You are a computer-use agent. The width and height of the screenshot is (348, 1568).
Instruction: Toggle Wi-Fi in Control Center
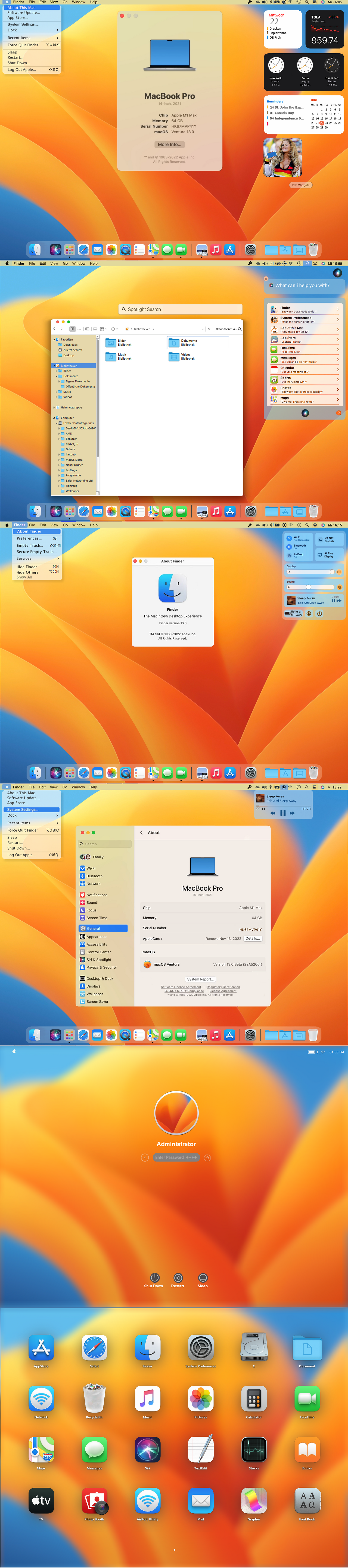pyautogui.click(x=289, y=539)
